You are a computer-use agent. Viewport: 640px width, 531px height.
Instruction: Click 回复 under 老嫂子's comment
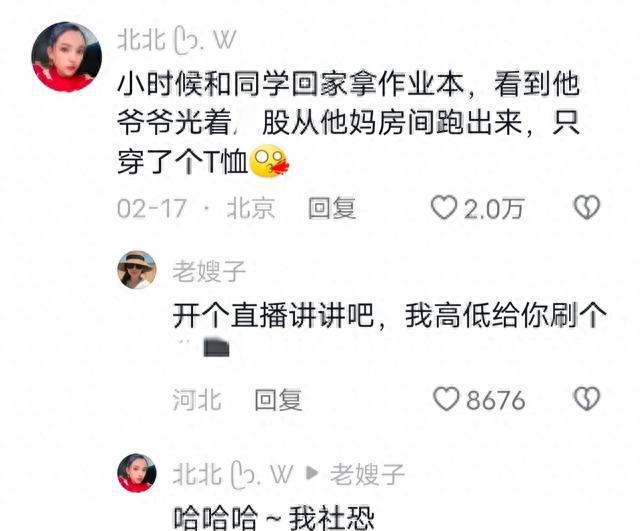278,400
